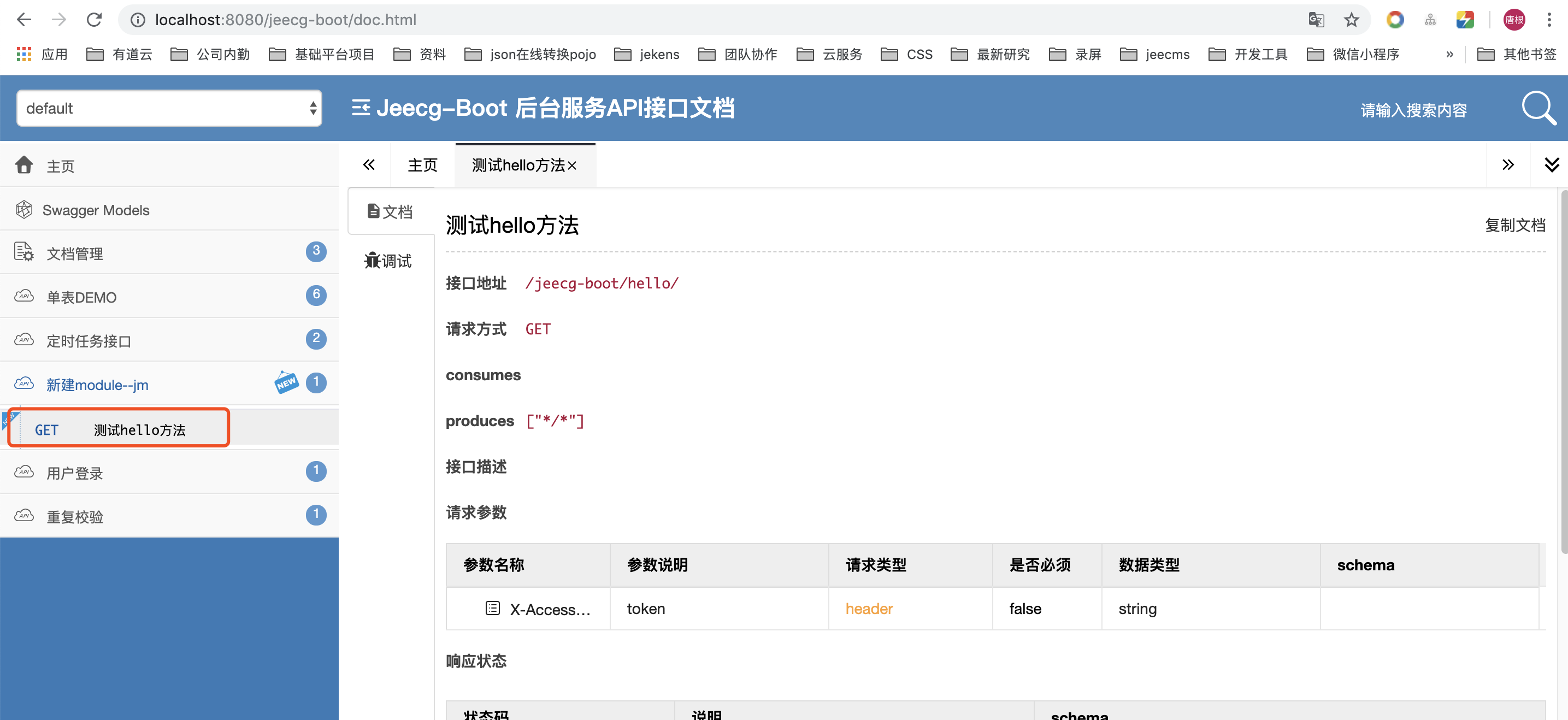Switch to the 主页 tab

422,165
